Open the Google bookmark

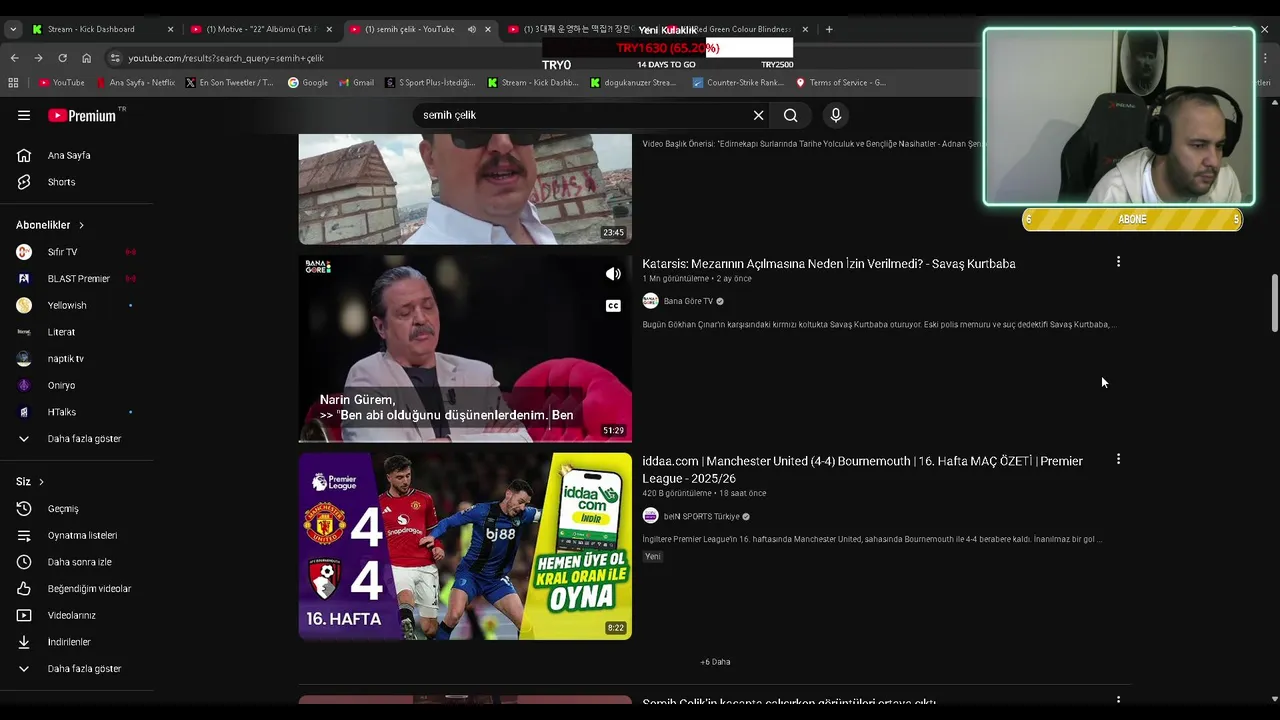[308, 83]
